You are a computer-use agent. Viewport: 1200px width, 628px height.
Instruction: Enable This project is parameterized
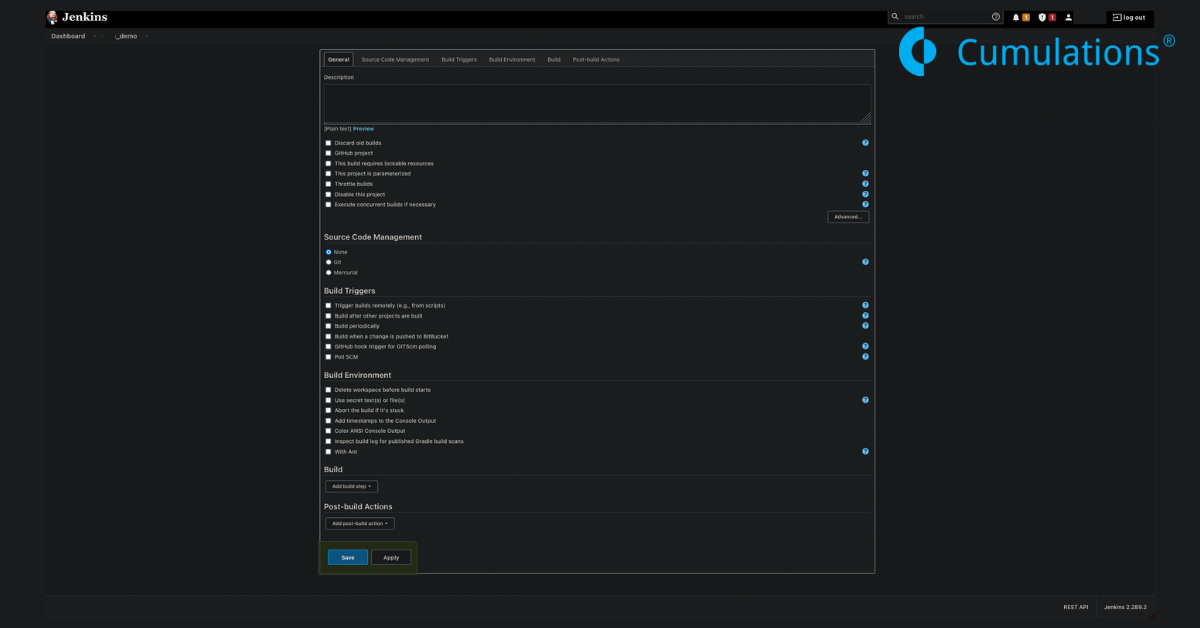(328, 173)
